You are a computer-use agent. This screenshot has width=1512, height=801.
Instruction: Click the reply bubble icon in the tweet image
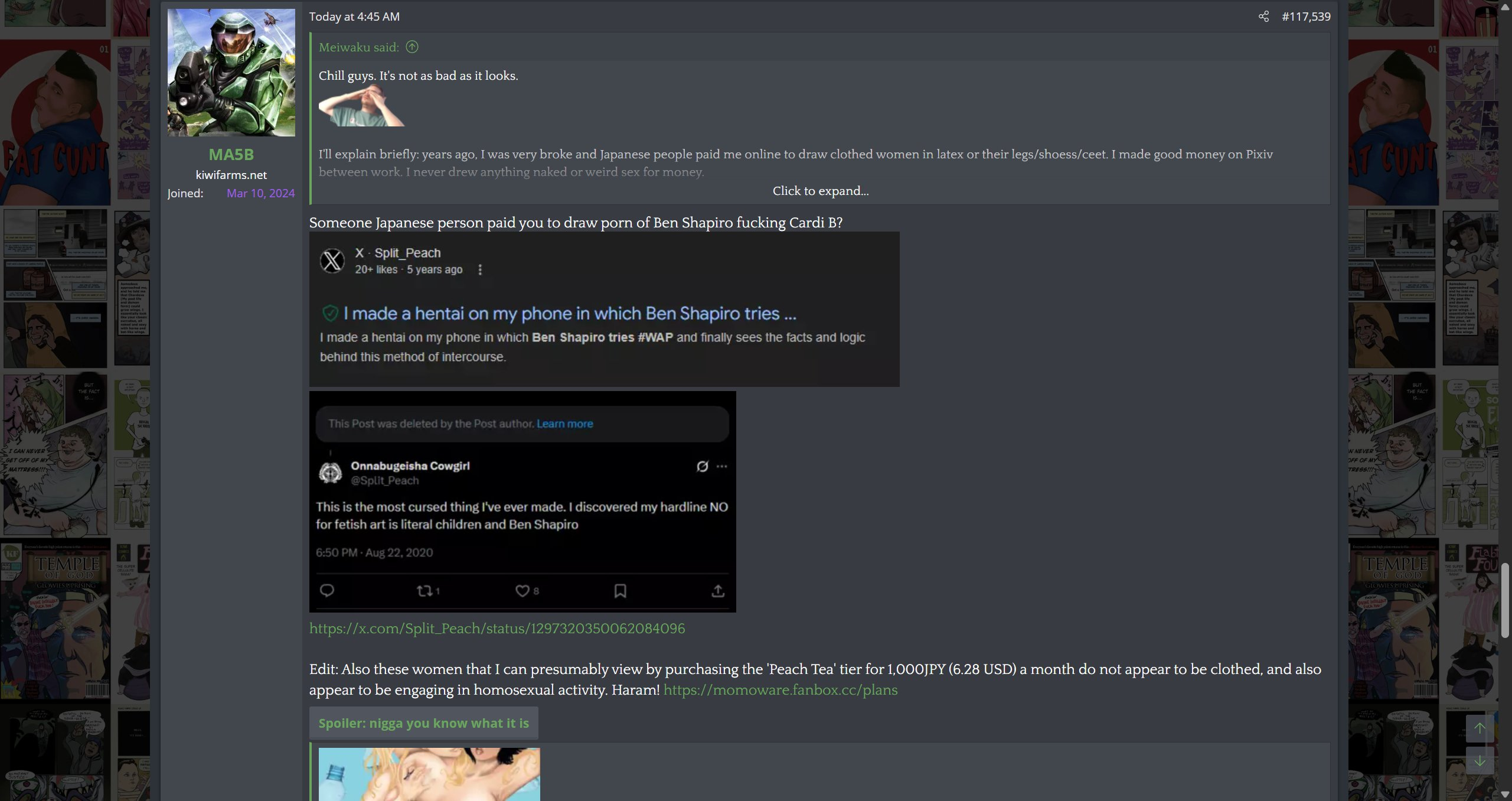(326, 591)
